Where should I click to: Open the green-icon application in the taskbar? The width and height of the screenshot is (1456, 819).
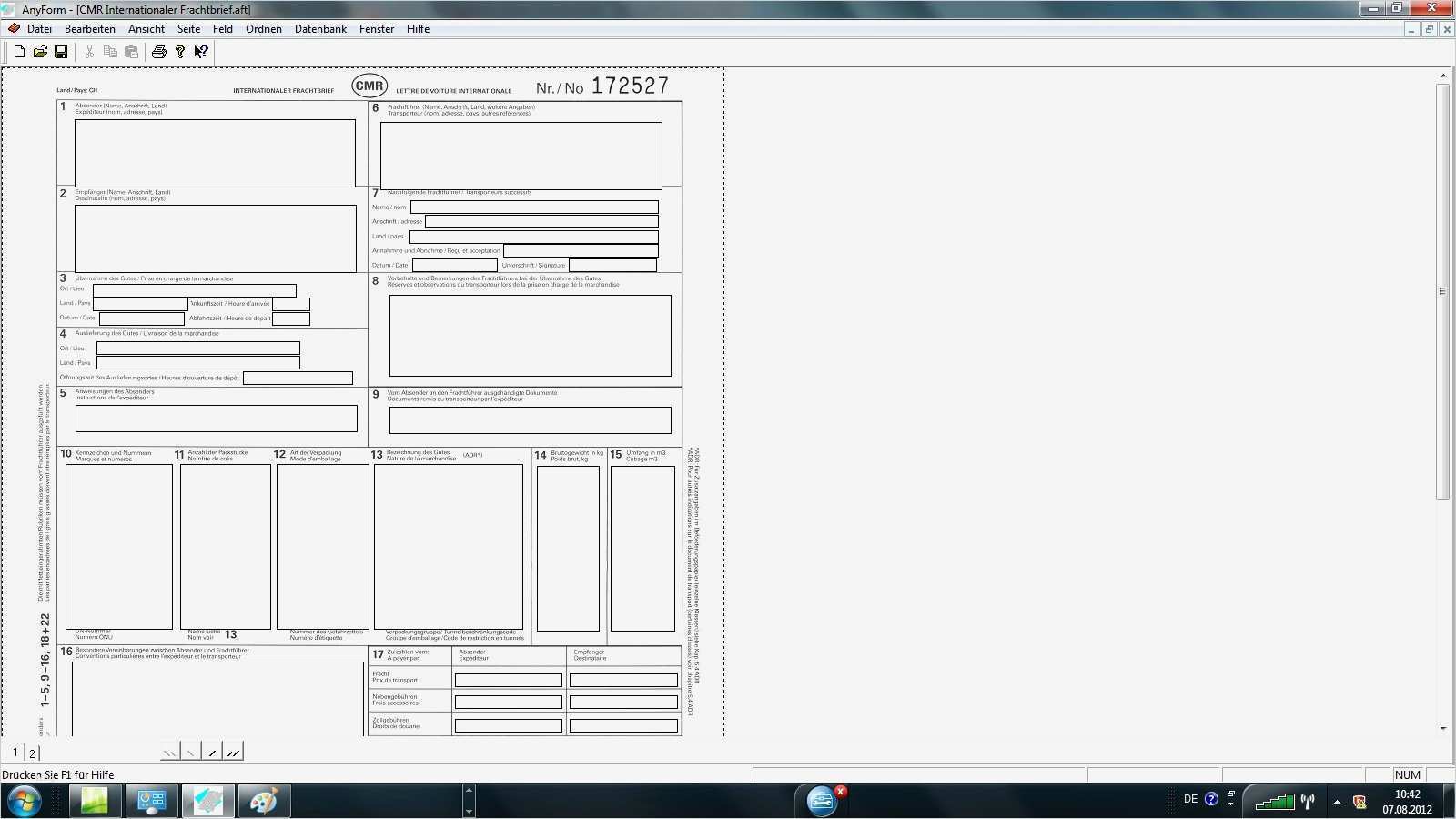pos(94,801)
